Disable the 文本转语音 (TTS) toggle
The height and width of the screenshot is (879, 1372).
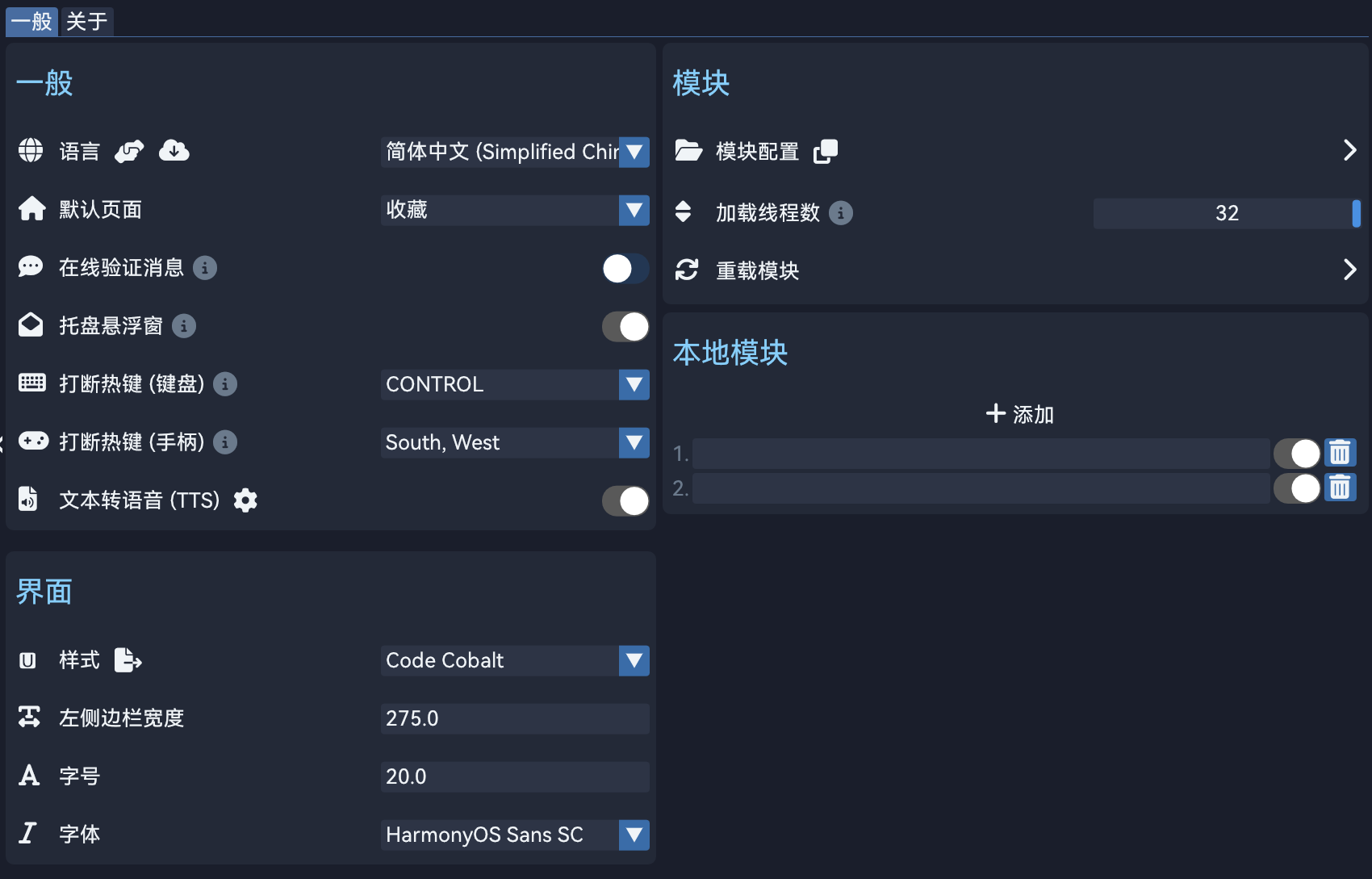[x=625, y=500]
